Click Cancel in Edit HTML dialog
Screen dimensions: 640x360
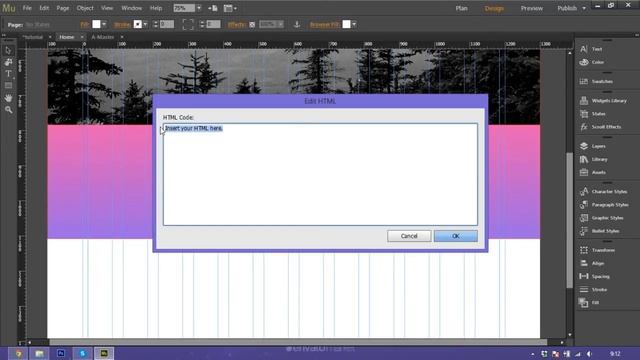tap(409, 236)
